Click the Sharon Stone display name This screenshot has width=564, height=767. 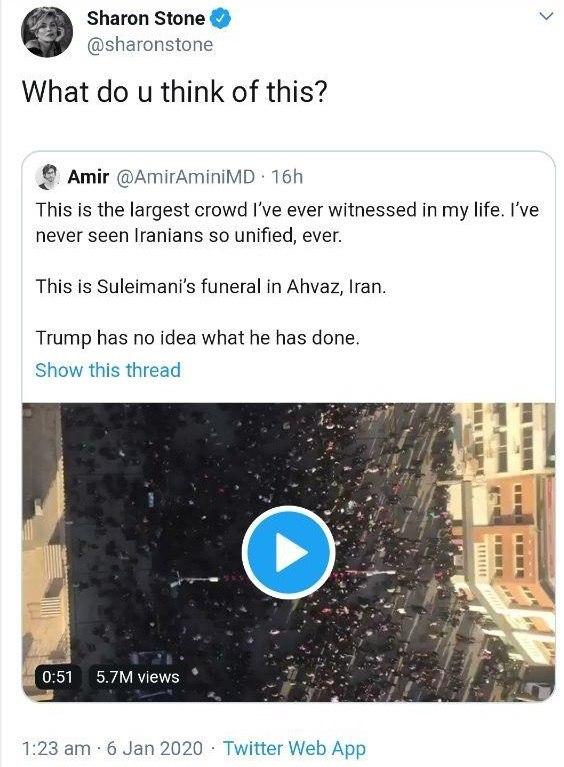(146, 18)
